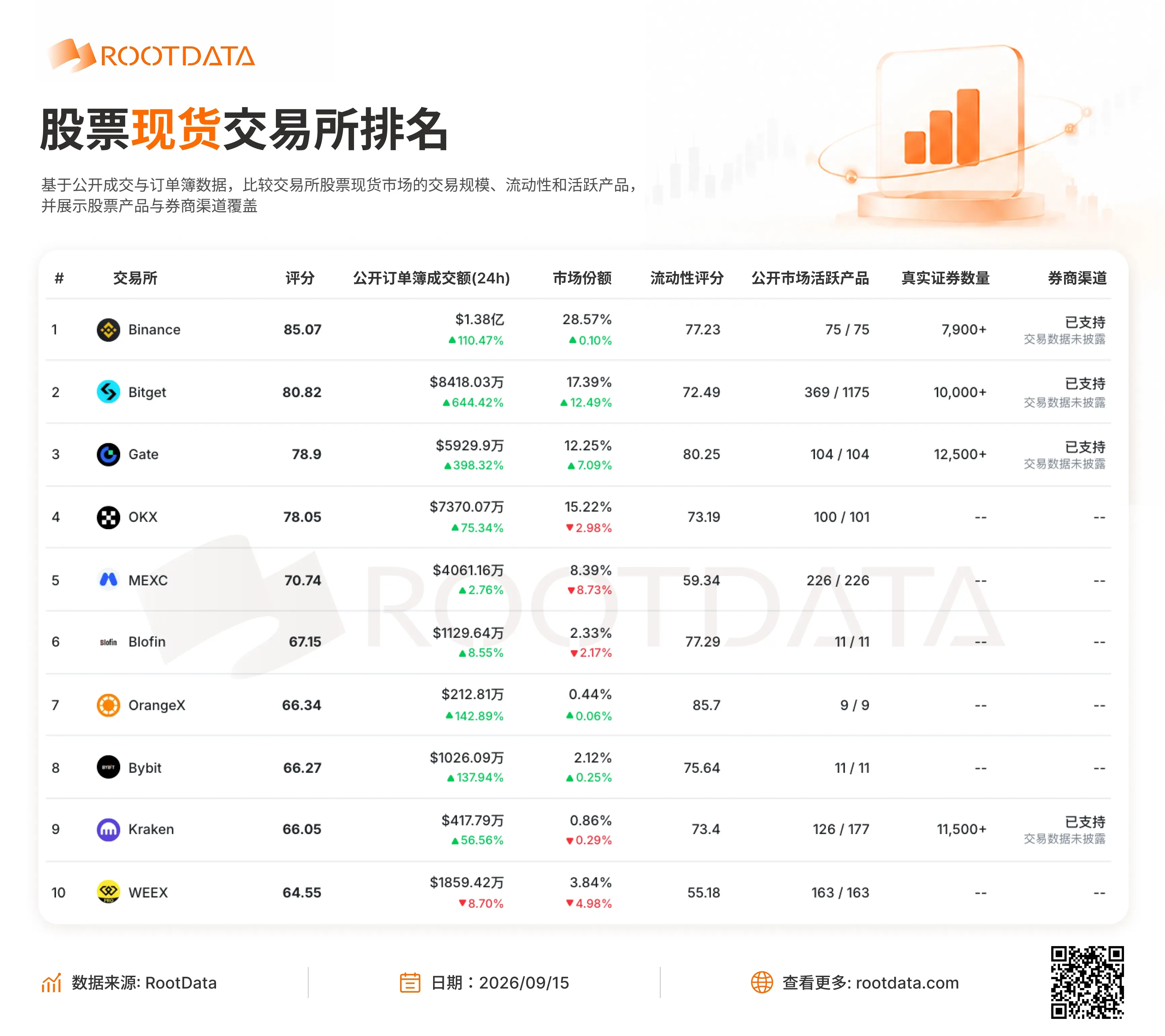Viewport: 1165px width, 1036px height.
Task: Click 已支持 in the Binance row
Action: pyautogui.click(x=1085, y=322)
